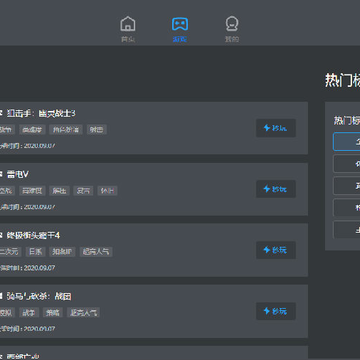Open game title 骑马与砍杀：战团
Viewport: 360px width, 360px height.
coord(39,297)
